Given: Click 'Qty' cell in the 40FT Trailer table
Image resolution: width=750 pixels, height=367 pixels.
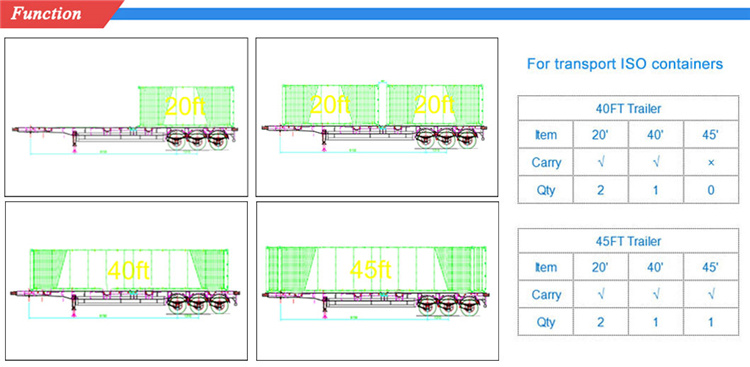Looking at the screenshot, I should (546, 190).
